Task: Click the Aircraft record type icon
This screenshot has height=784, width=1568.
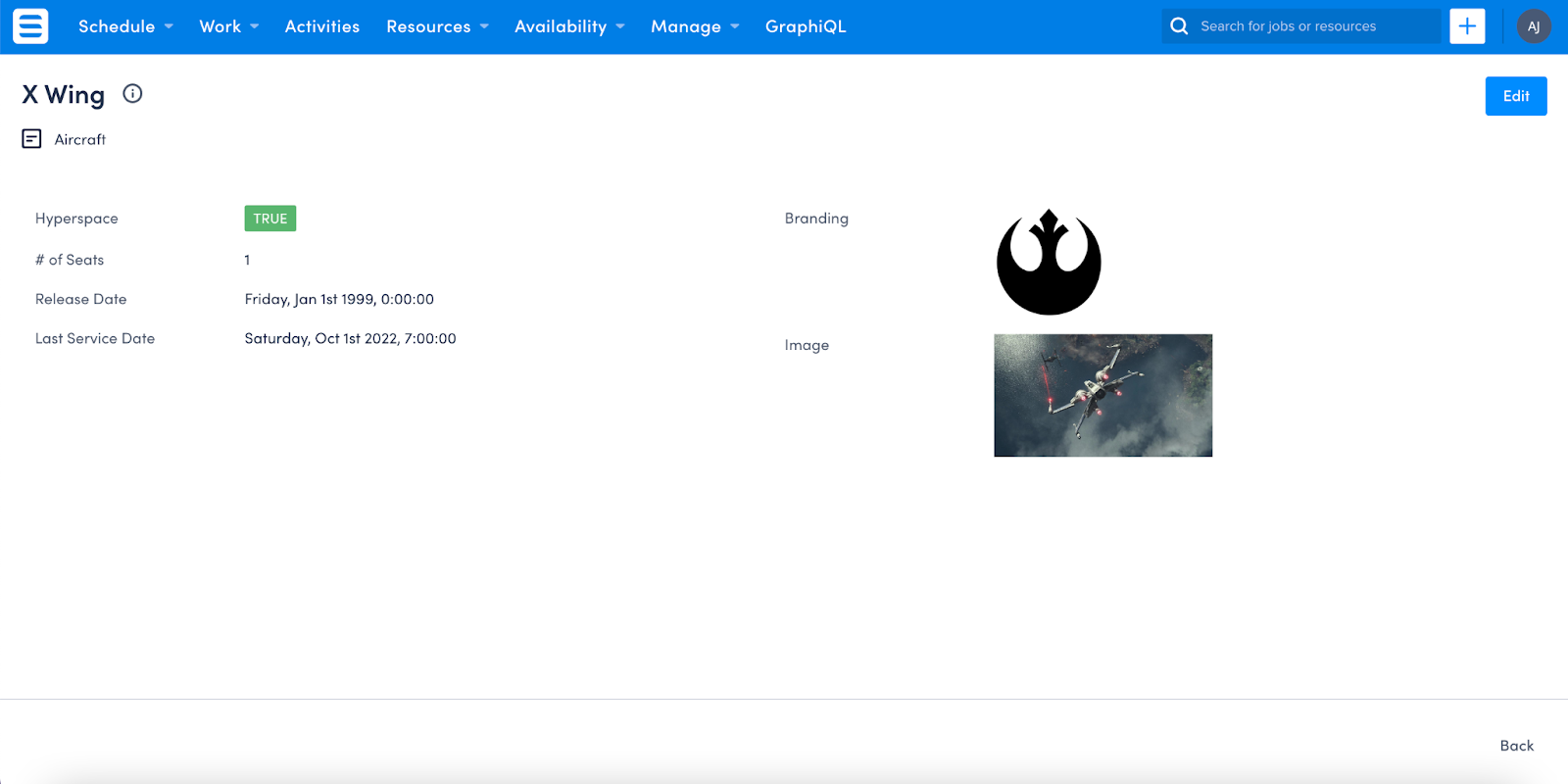Action: click(x=31, y=139)
